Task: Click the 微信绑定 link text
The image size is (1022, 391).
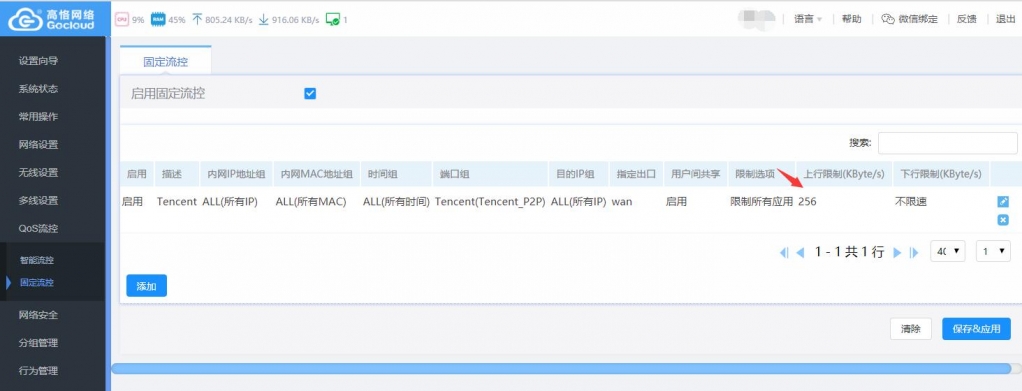Action: click(918, 19)
